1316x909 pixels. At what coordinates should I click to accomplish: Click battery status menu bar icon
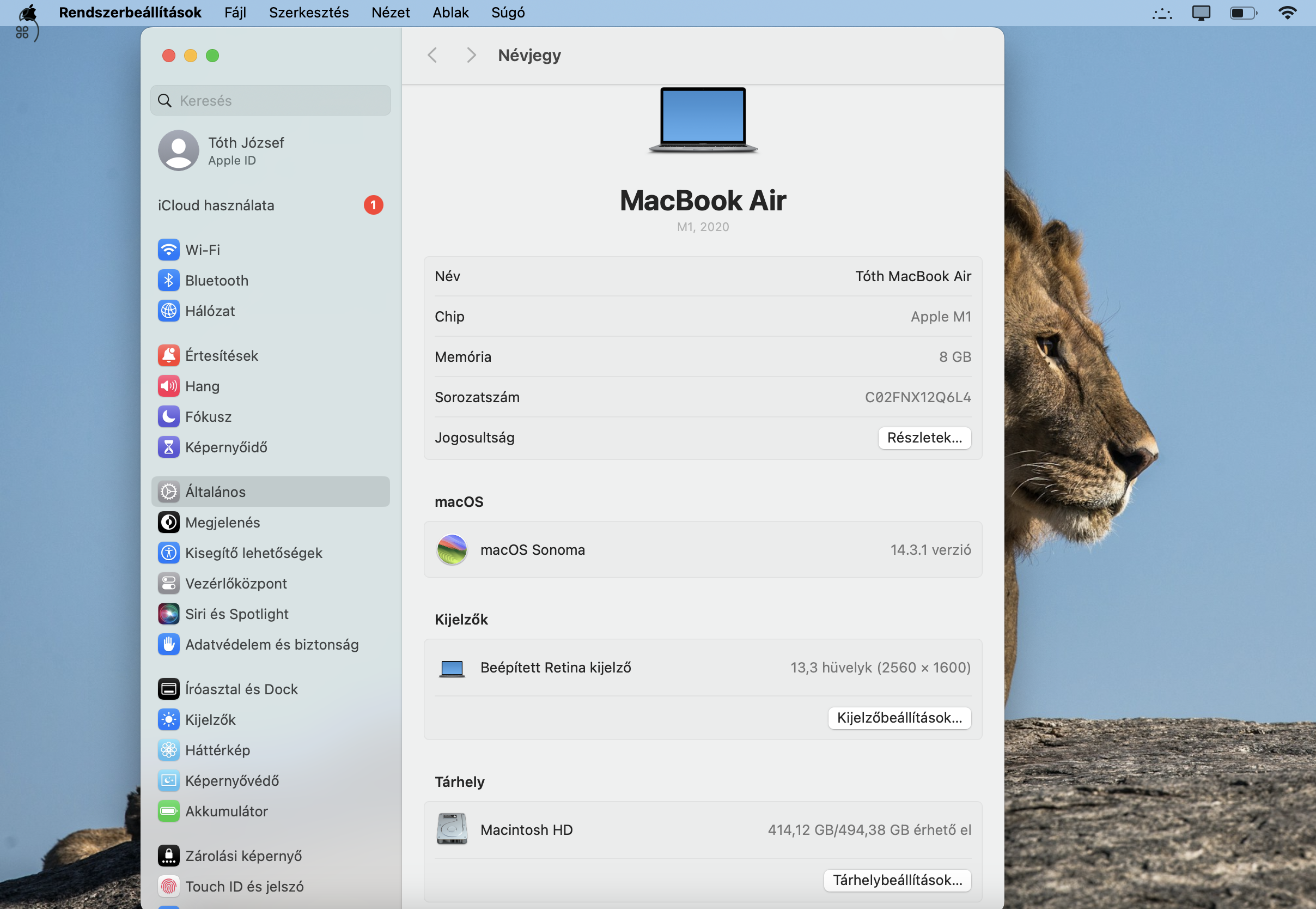(1243, 13)
